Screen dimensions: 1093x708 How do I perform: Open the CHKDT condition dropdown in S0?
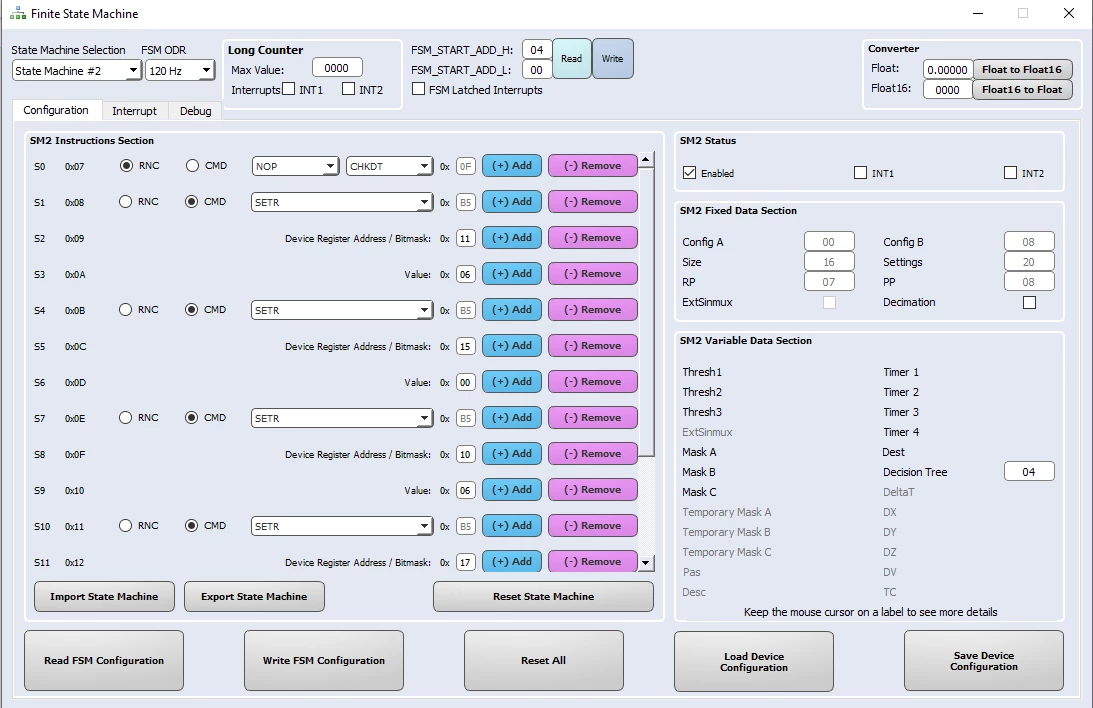pyautogui.click(x=389, y=166)
